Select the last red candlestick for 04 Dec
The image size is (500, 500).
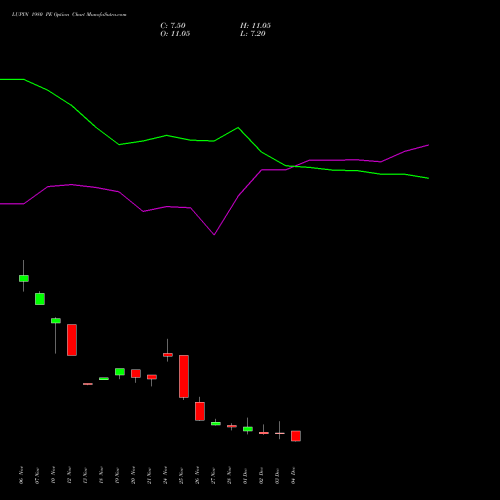click(x=296, y=436)
